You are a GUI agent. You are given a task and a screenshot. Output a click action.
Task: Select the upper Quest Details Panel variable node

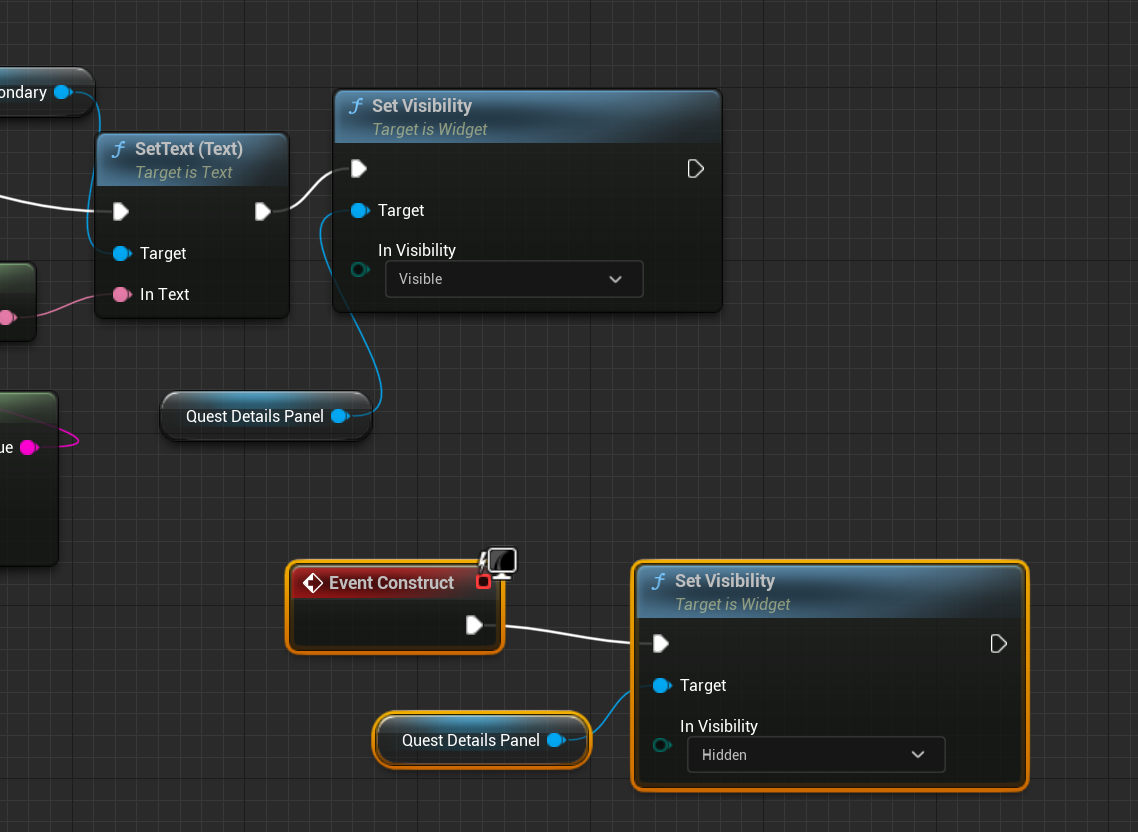254,416
